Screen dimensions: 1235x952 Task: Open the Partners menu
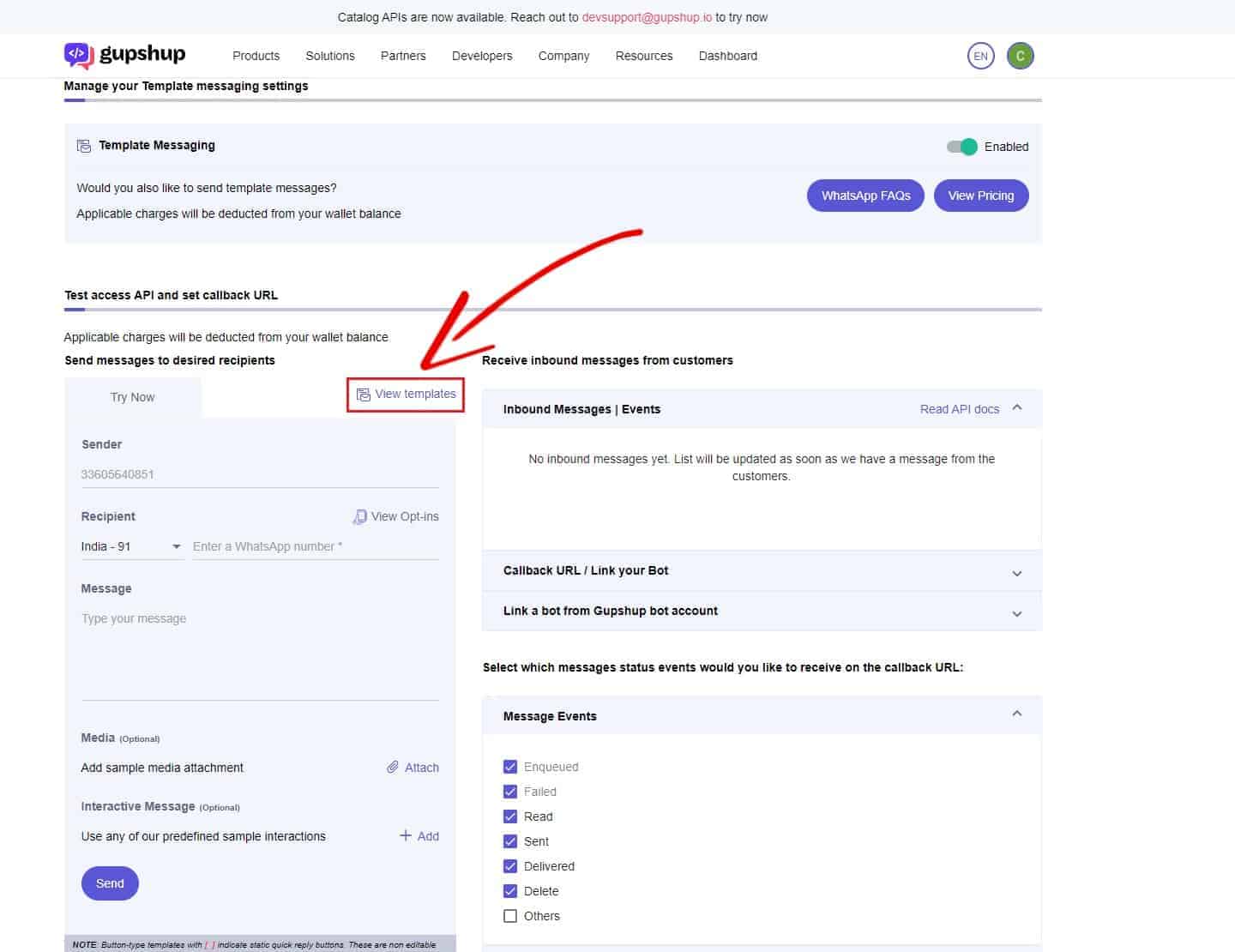pos(403,56)
